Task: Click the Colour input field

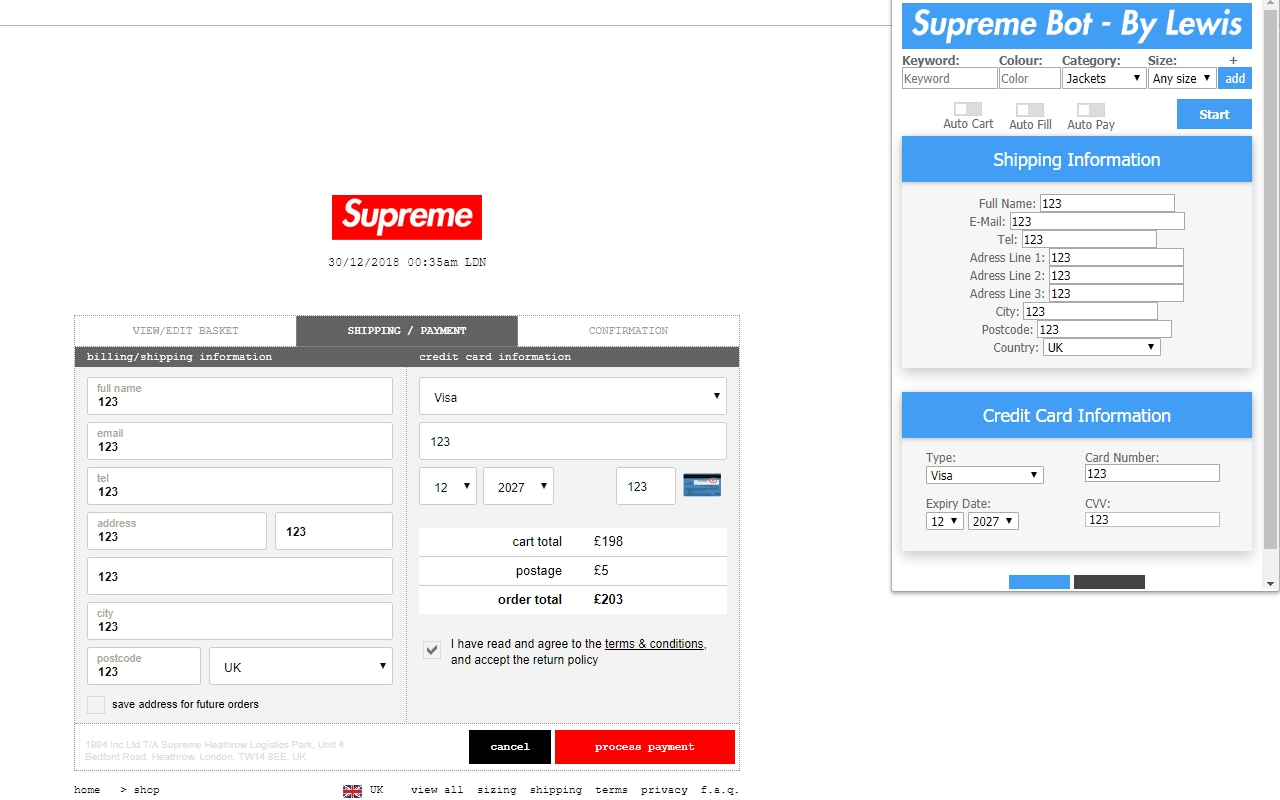Action: click(x=1029, y=78)
